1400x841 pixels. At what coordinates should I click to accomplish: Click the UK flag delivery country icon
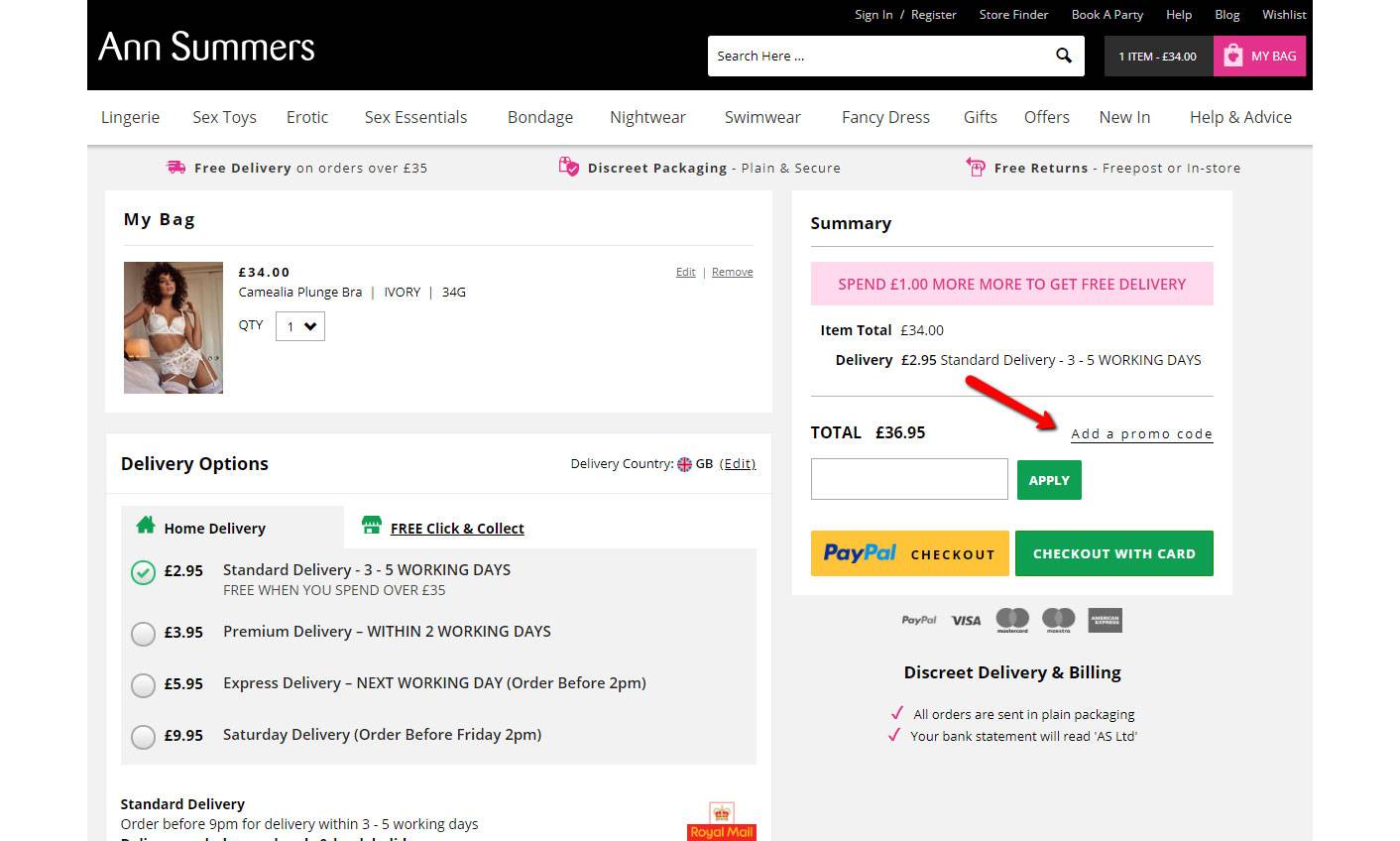(x=684, y=464)
